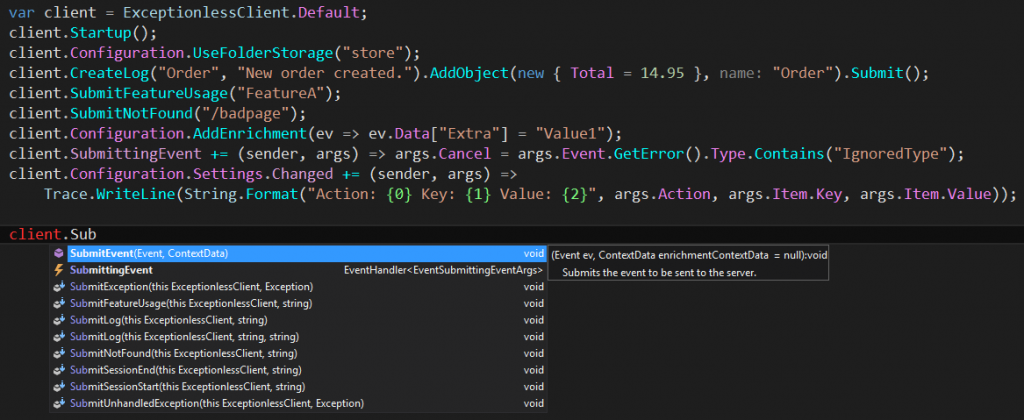Click the lightning event icon beside SubmittingEvent
The width and height of the screenshot is (1024, 420).
(59, 270)
